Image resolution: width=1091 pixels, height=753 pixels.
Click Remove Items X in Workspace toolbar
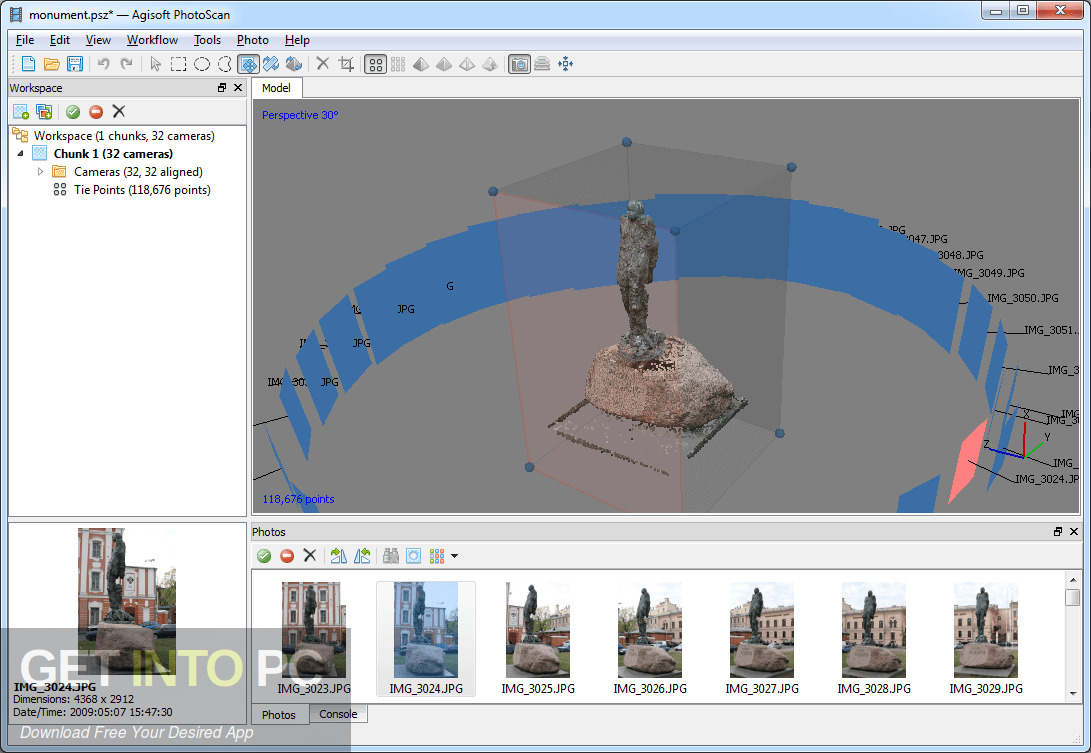[119, 111]
